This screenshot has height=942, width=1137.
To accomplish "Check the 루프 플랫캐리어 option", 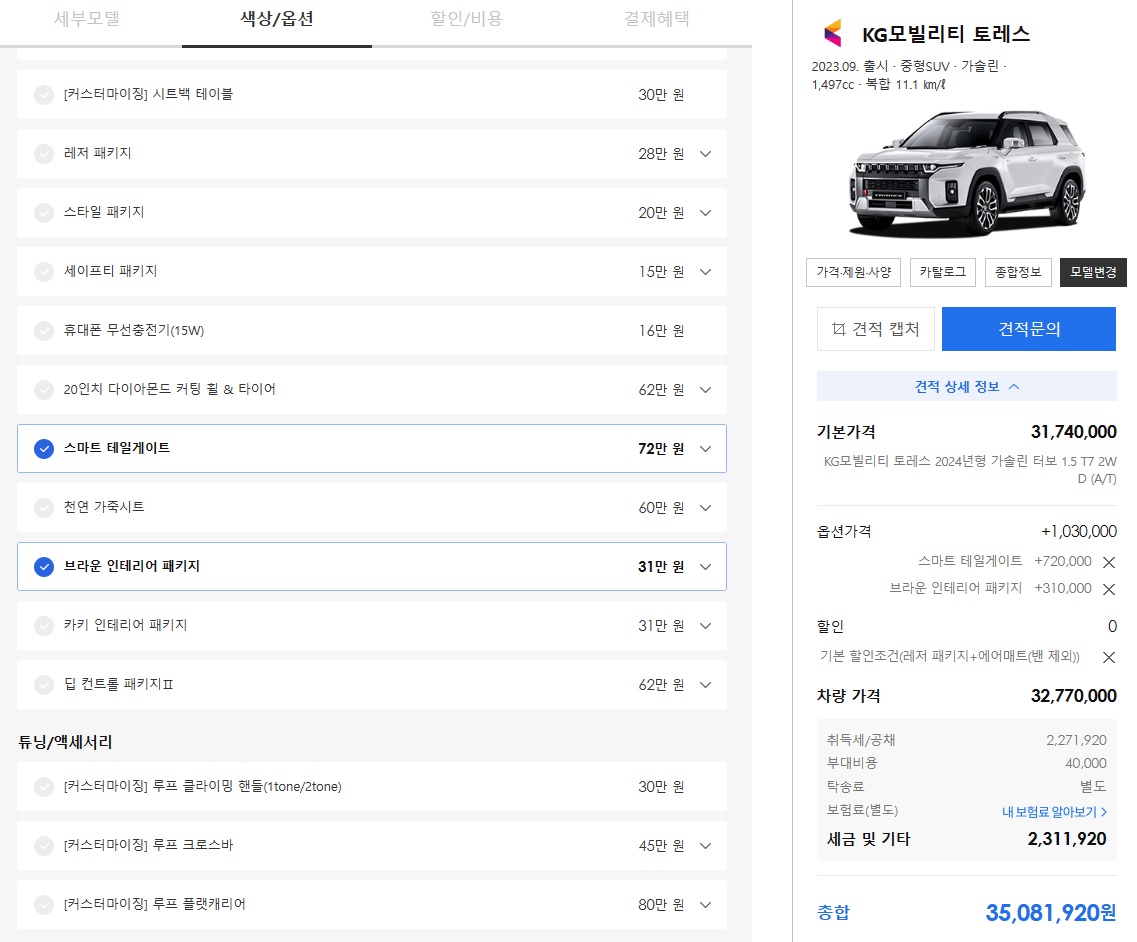I will [x=44, y=904].
